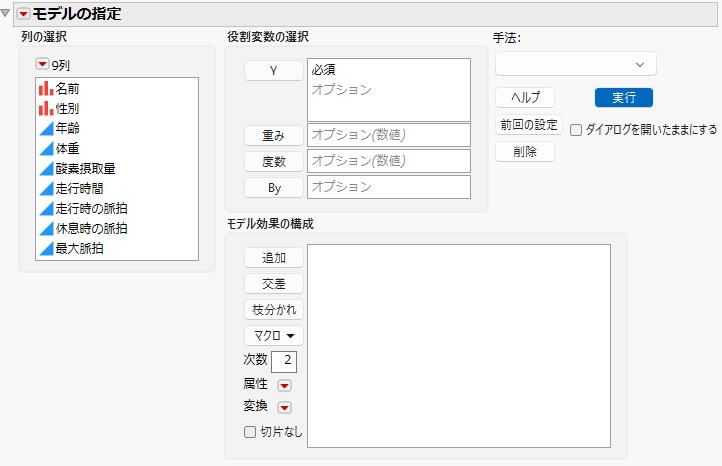722x466 pixels.
Task: Click the continuous icon of 走行時間
Action: (46, 188)
